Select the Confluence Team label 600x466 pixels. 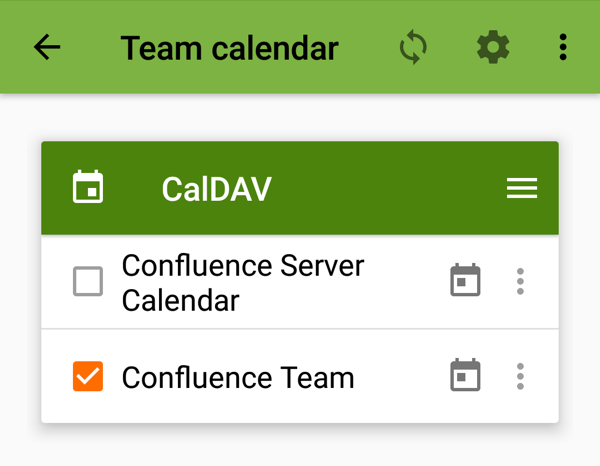(x=238, y=377)
